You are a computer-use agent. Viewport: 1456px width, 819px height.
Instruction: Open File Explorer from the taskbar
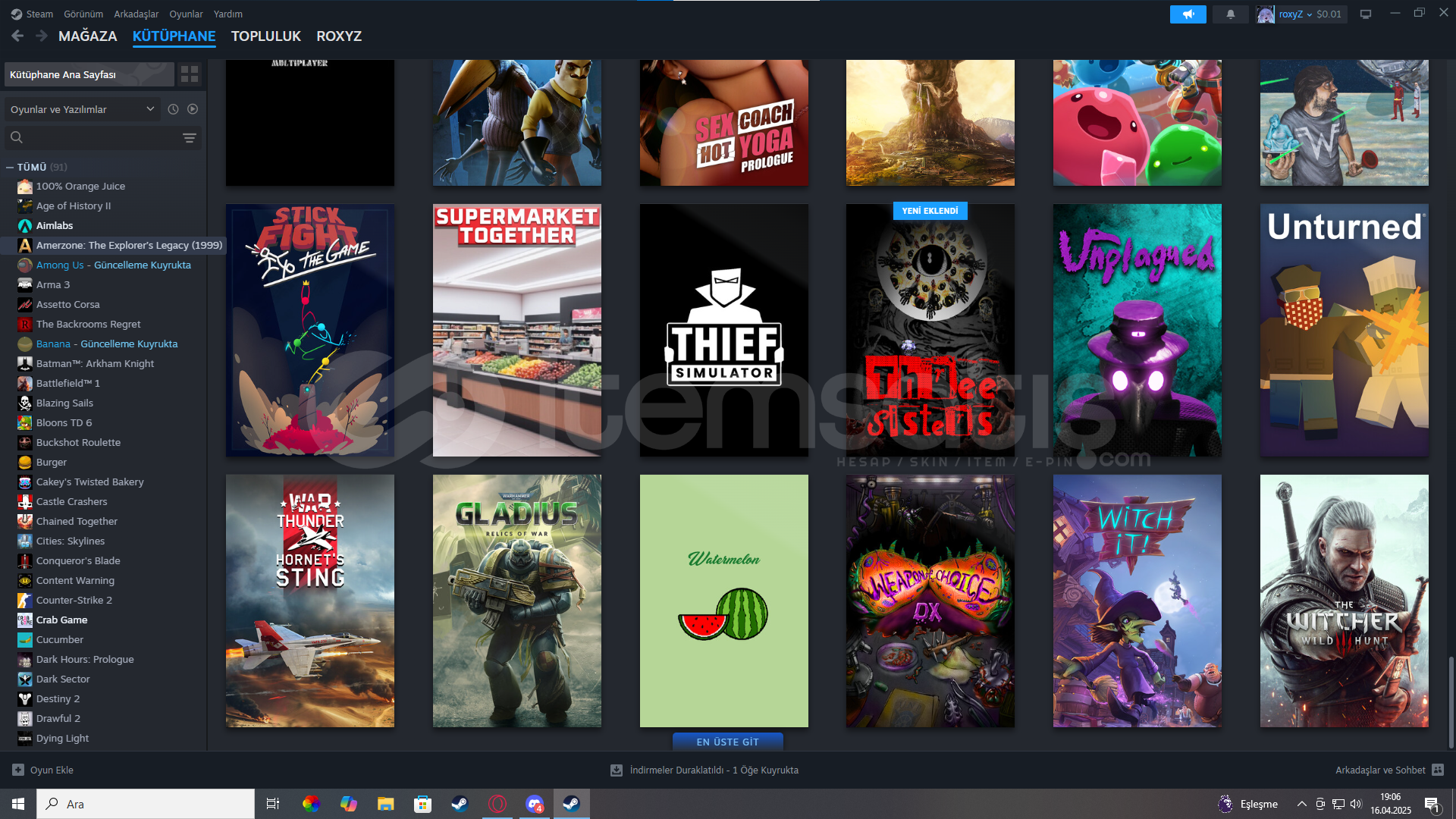point(385,804)
